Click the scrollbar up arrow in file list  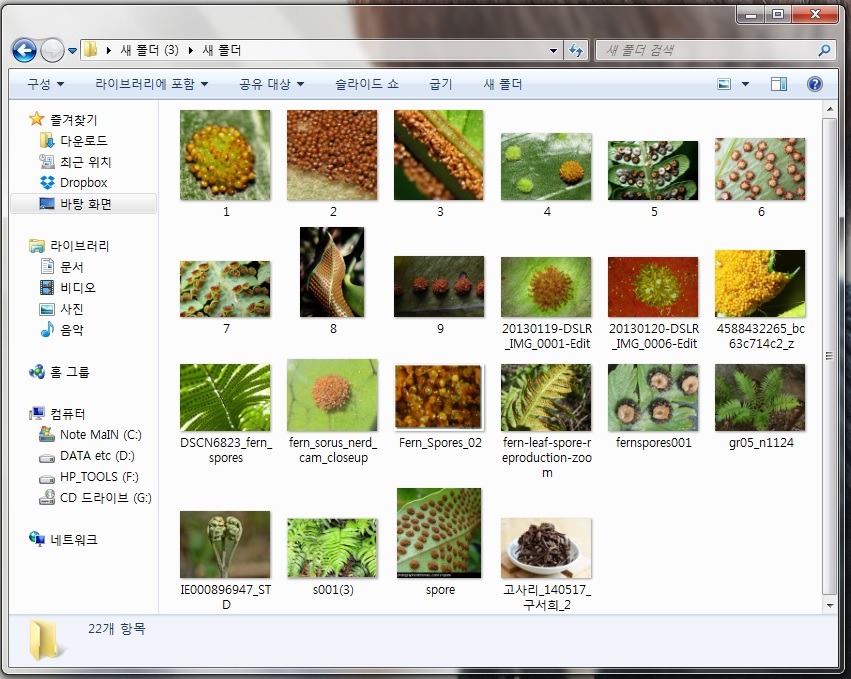point(830,109)
